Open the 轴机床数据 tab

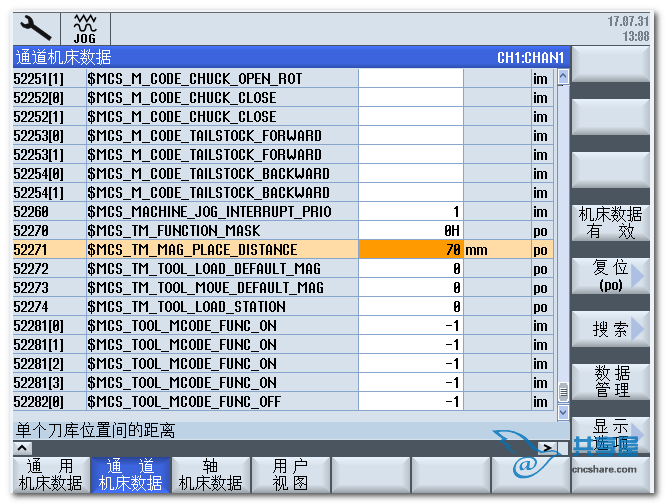pos(210,475)
